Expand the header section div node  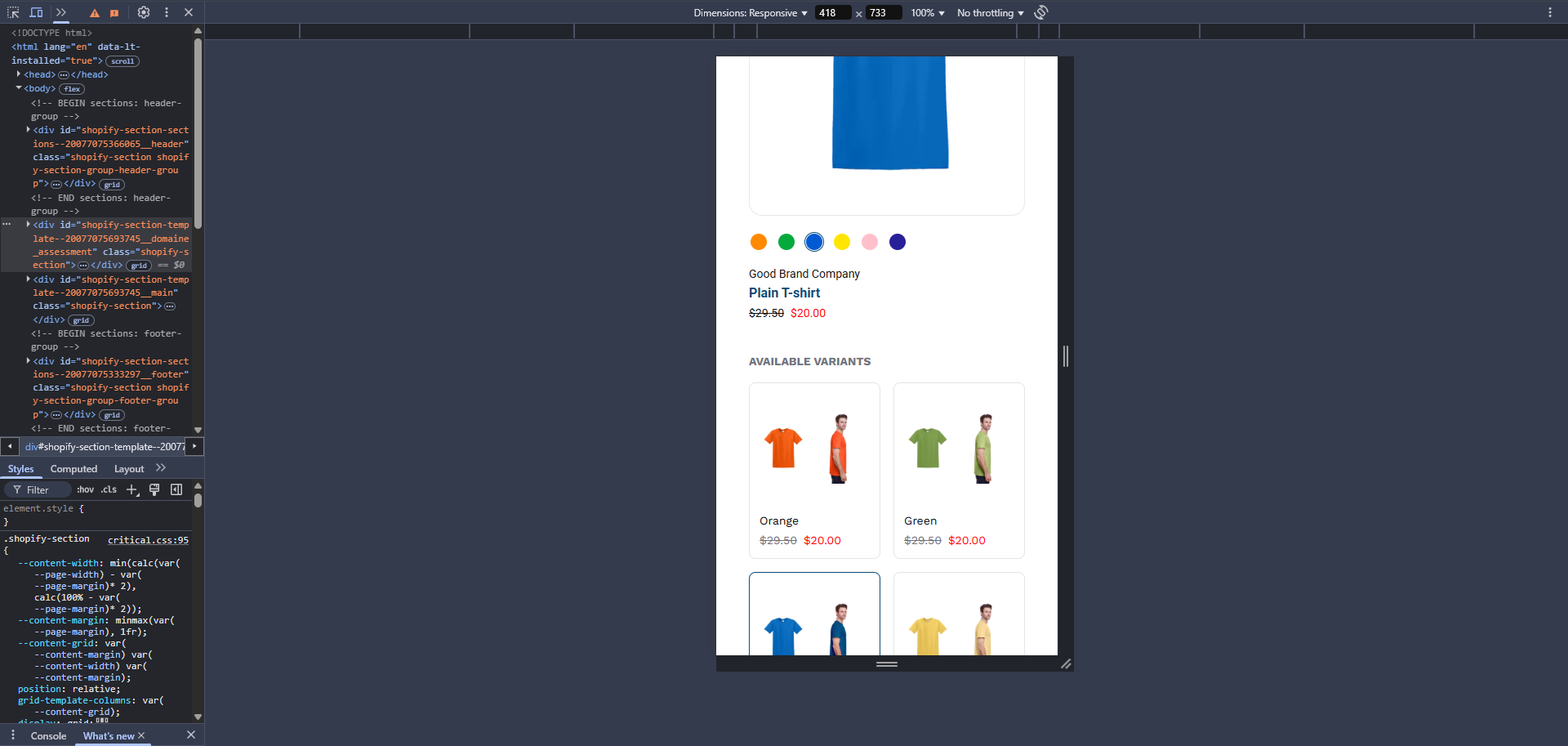[29, 130]
